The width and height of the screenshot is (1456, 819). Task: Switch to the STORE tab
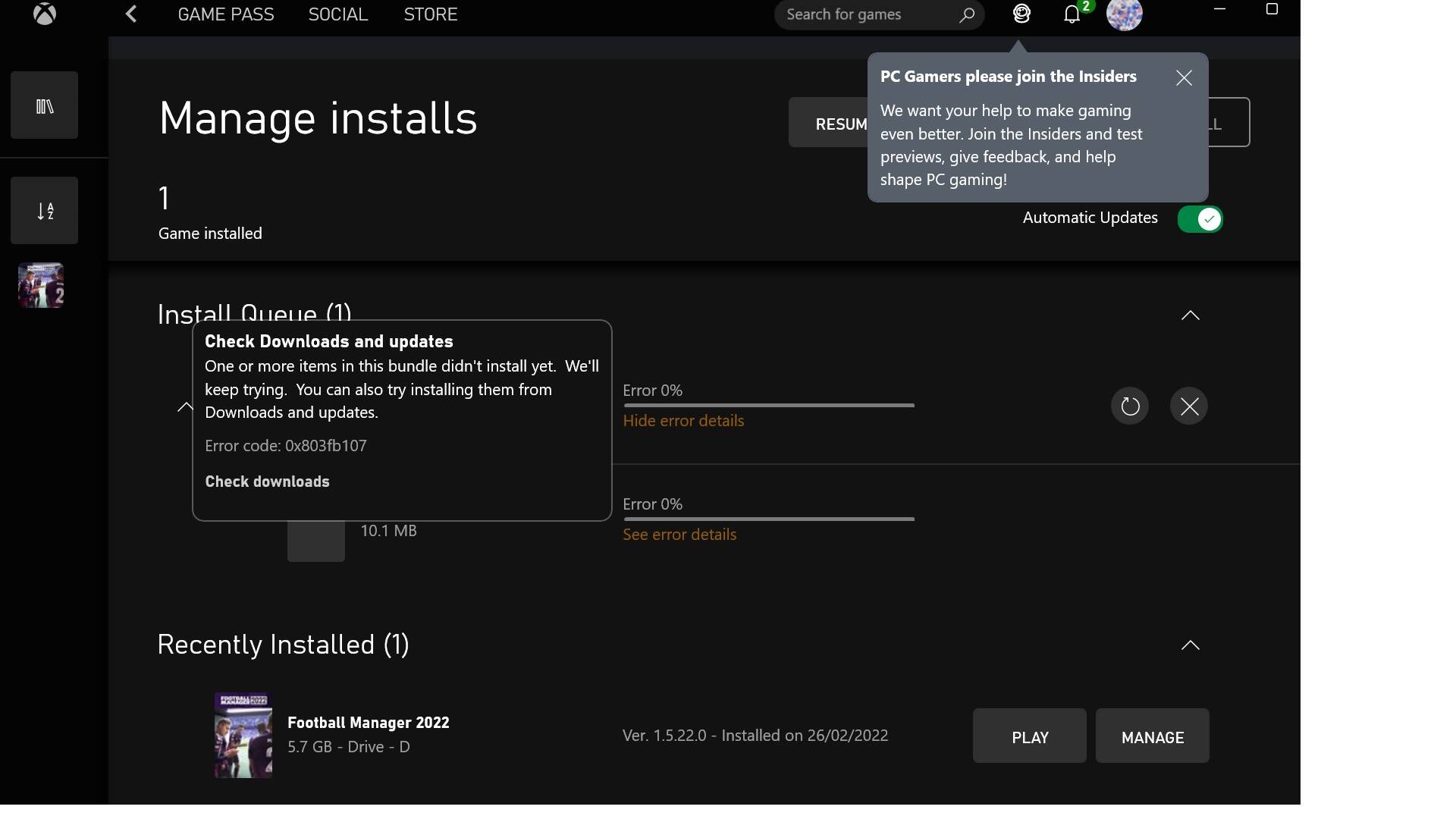(430, 14)
